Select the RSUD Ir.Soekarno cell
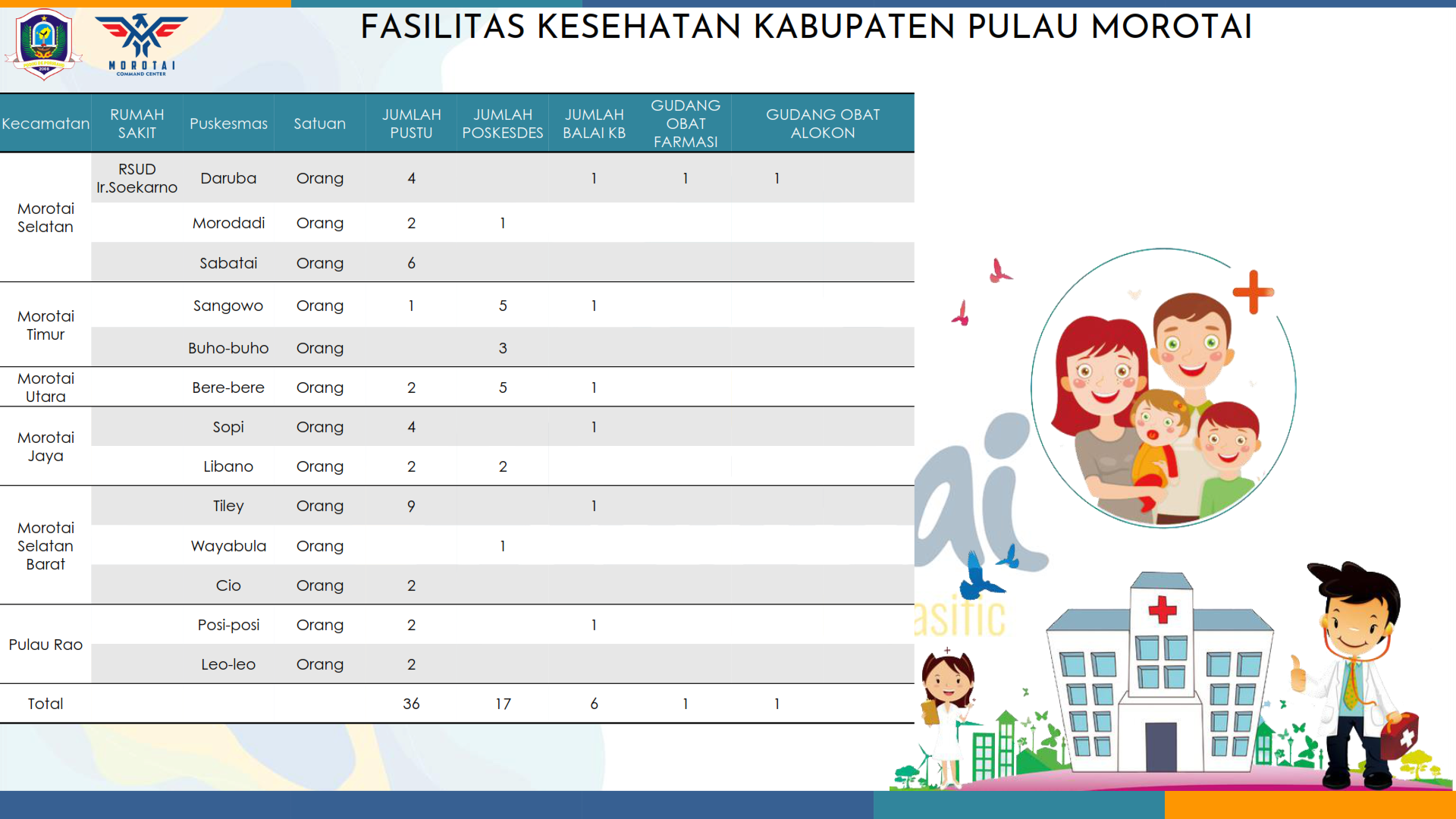The height and width of the screenshot is (819, 1456). point(136,178)
